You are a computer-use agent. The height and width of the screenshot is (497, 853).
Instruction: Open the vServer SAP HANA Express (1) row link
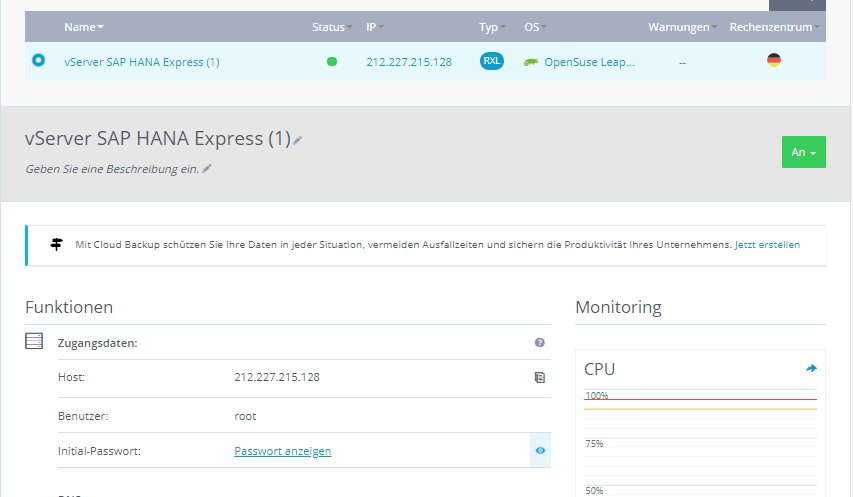141,62
